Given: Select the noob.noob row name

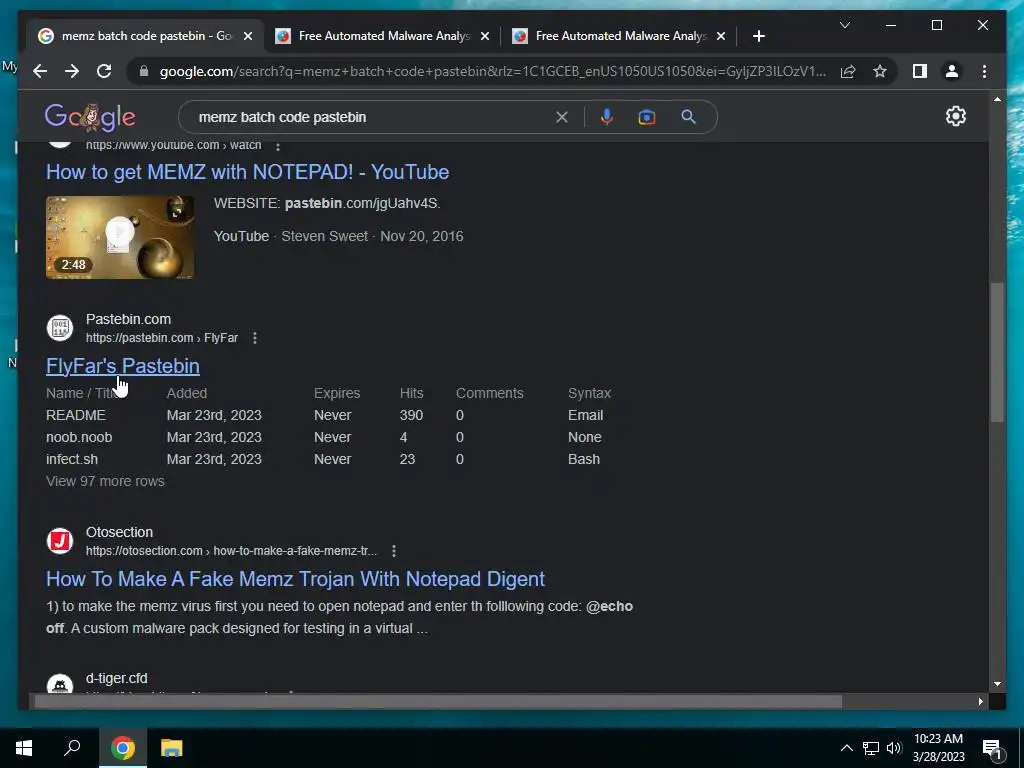Looking at the screenshot, I should [x=79, y=438].
